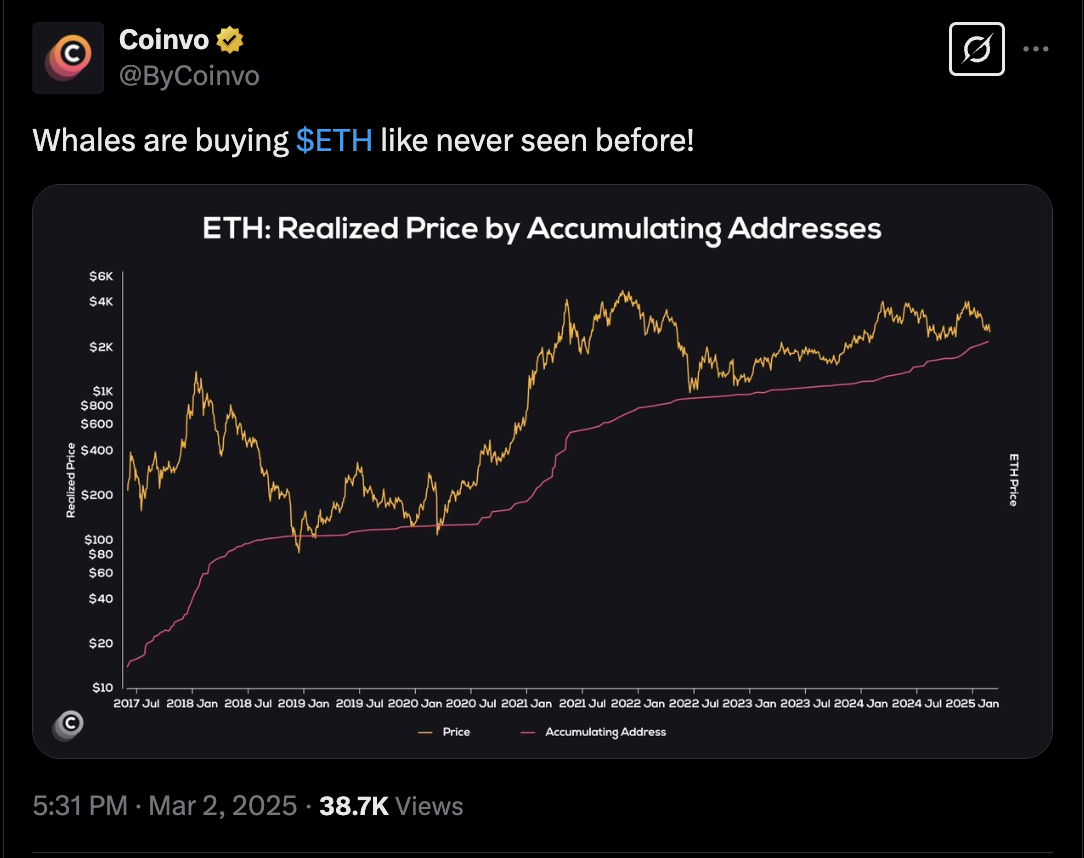This screenshot has height=858, width=1084.
Task: Click Coinvo's profile avatar
Action: [x=68, y=57]
